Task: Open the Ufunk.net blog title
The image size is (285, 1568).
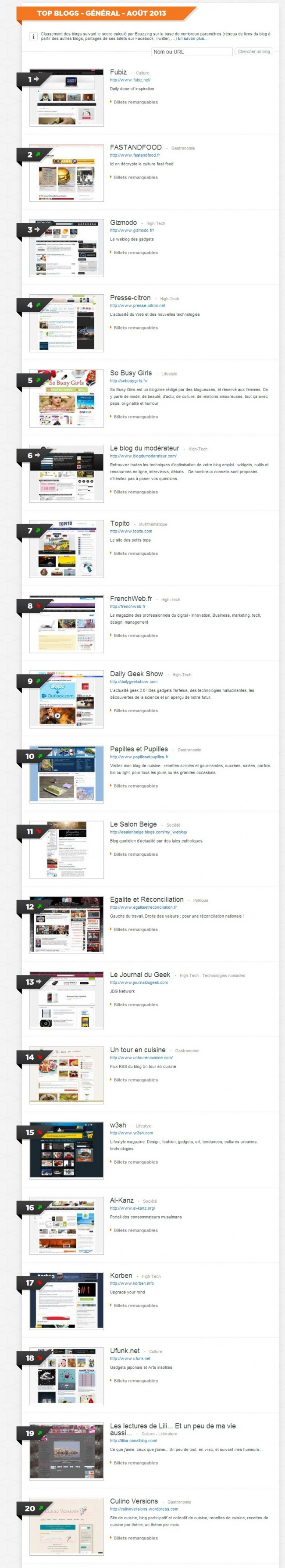Action: (125, 1351)
